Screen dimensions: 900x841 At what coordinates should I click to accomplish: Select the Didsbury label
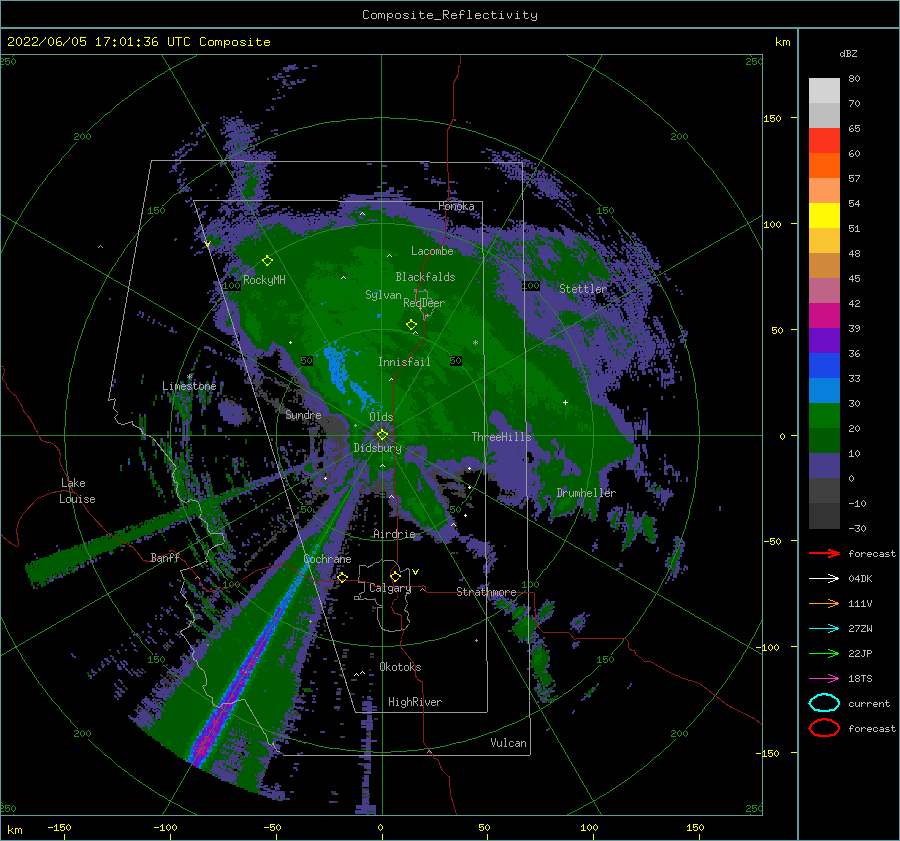pos(378,448)
